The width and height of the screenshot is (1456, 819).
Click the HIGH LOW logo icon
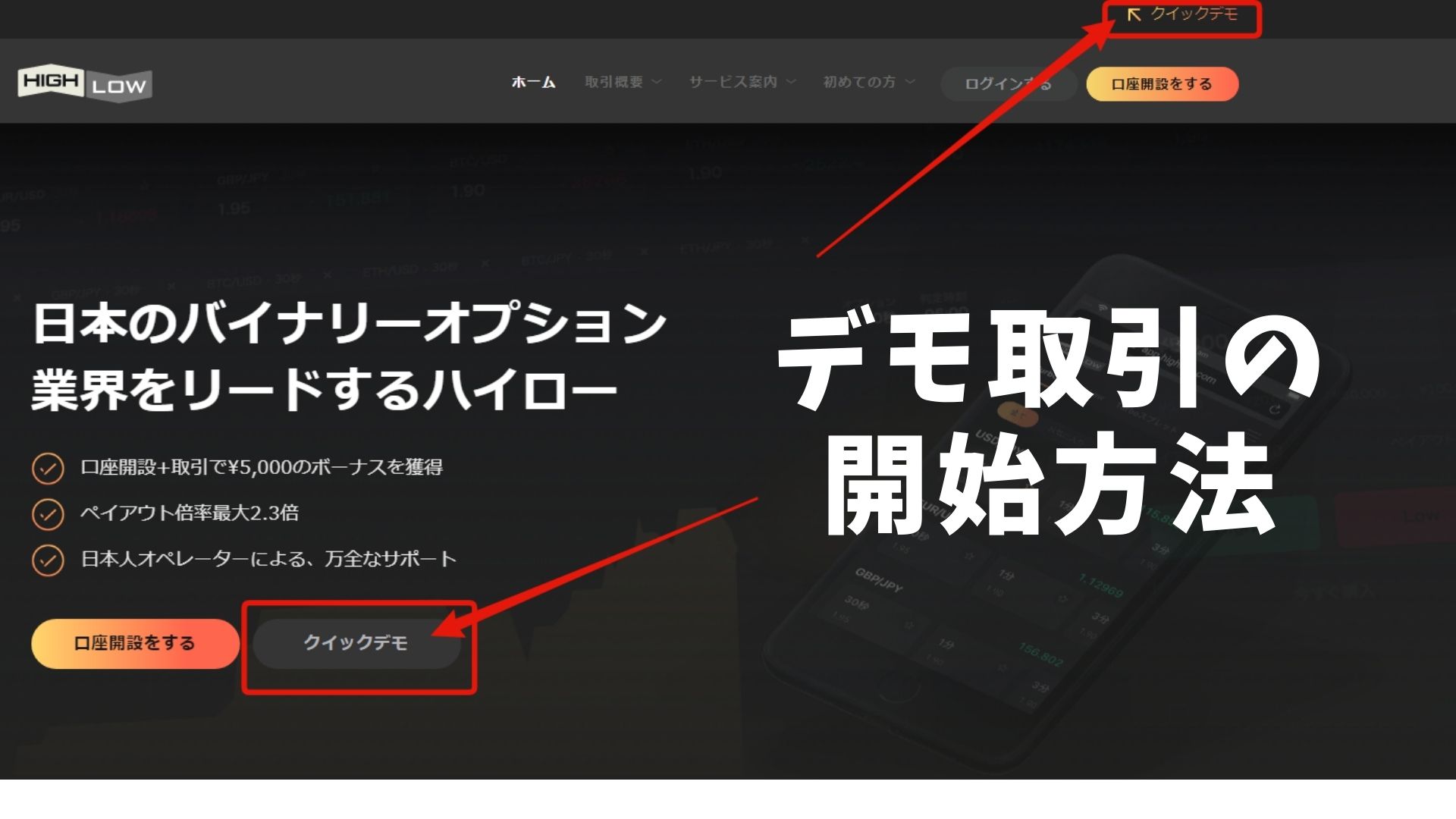(x=85, y=83)
